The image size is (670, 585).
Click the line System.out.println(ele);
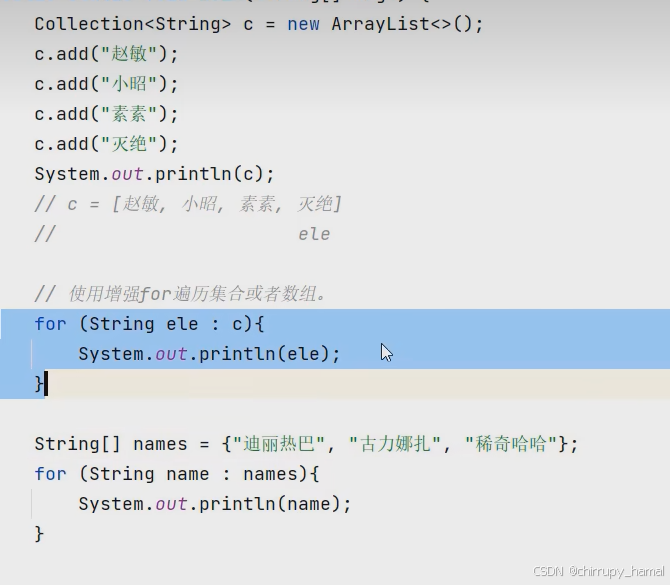209,354
